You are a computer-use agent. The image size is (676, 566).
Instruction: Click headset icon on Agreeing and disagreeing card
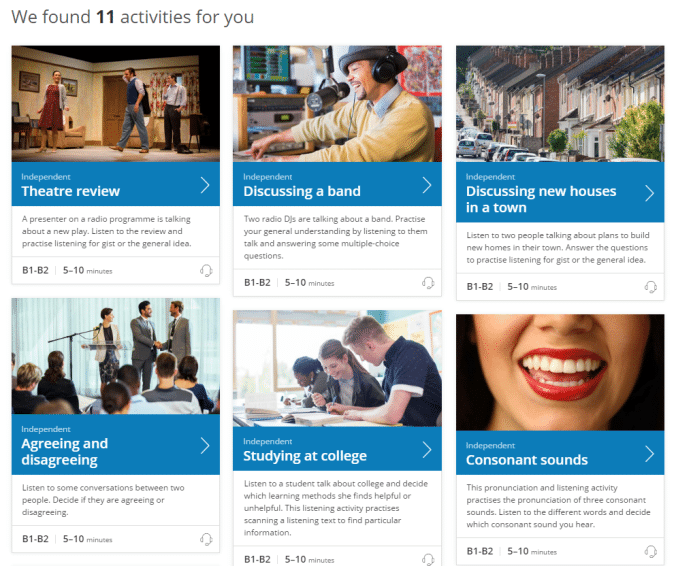(x=206, y=539)
